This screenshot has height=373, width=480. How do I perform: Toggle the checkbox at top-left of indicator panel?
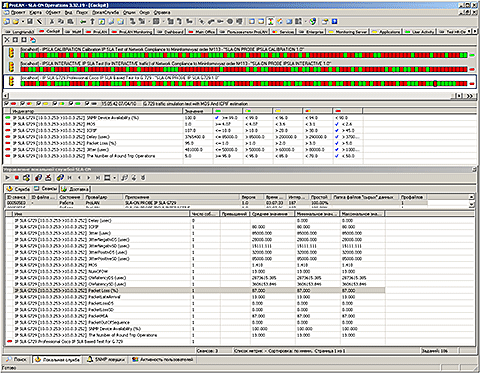(x=7, y=104)
